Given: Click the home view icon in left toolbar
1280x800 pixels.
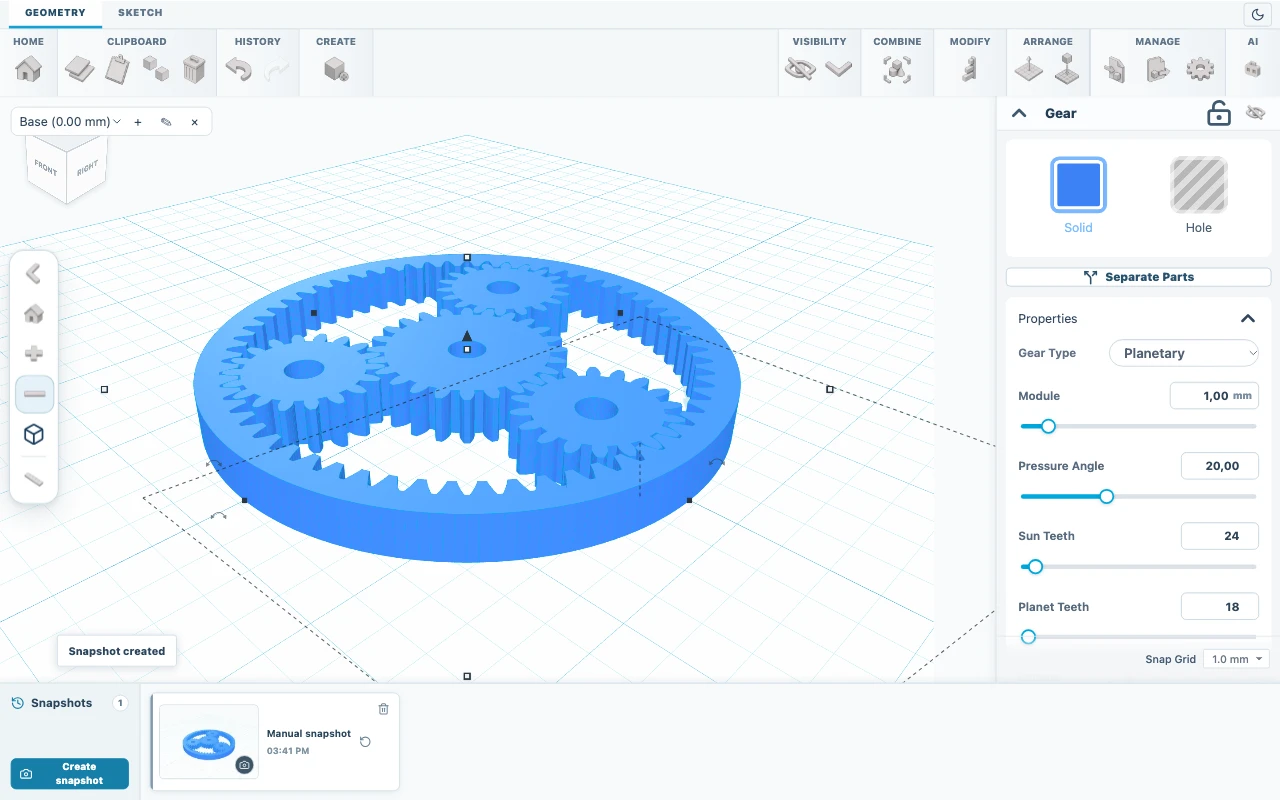Looking at the screenshot, I should click(x=34, y=314).
